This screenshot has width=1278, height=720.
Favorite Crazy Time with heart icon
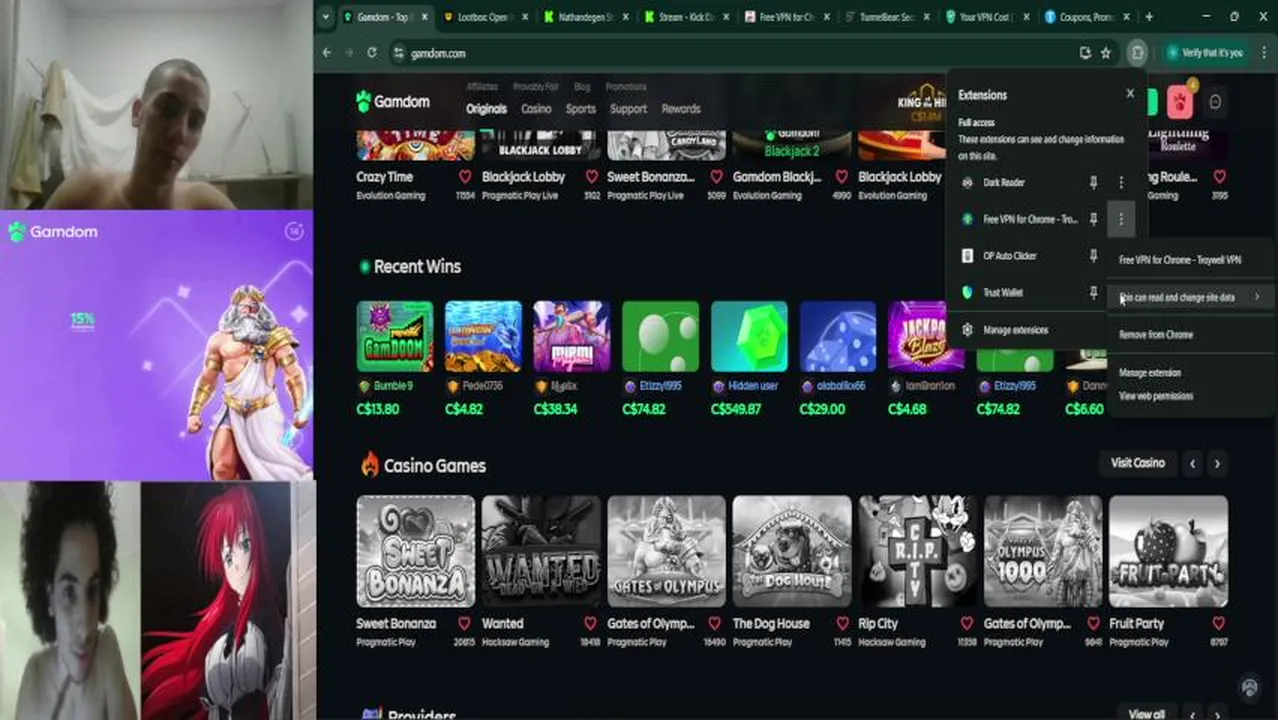465,176
